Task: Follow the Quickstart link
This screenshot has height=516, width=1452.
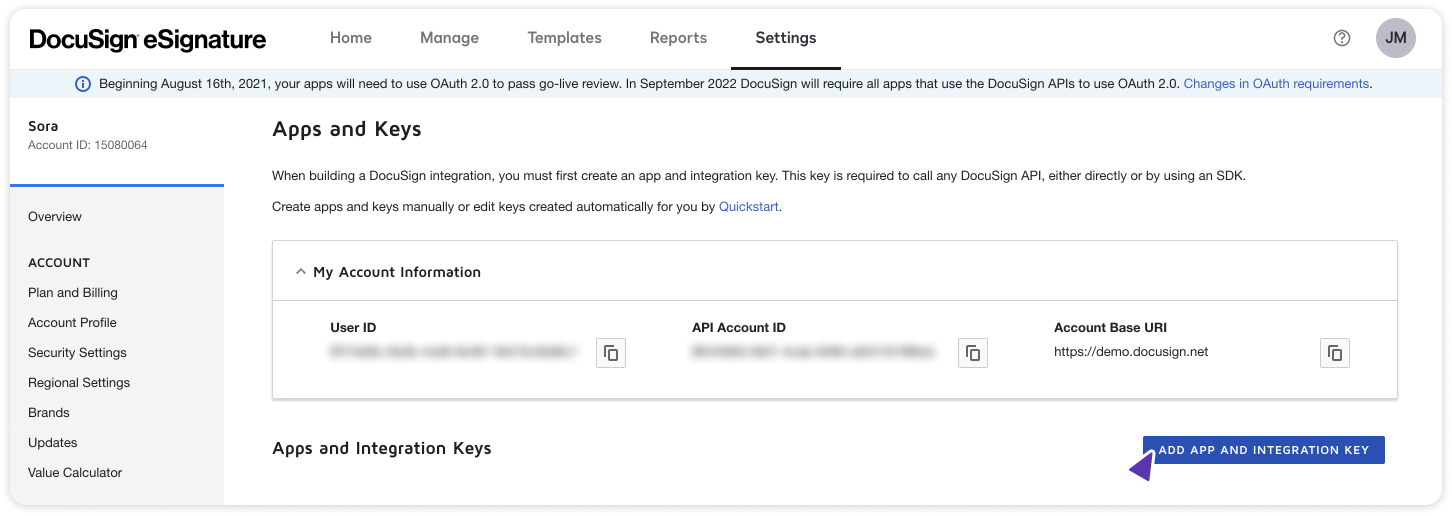Action: coord(748,207)
